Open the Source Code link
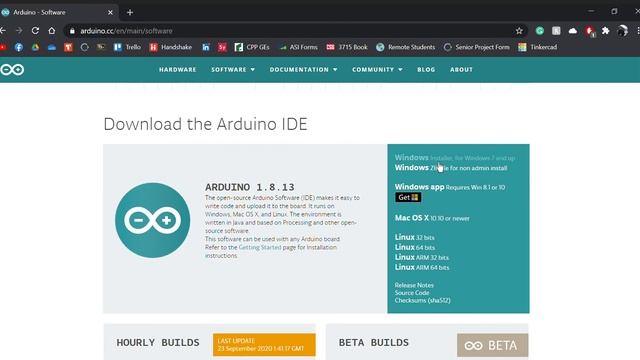 (x=412, y=293)
